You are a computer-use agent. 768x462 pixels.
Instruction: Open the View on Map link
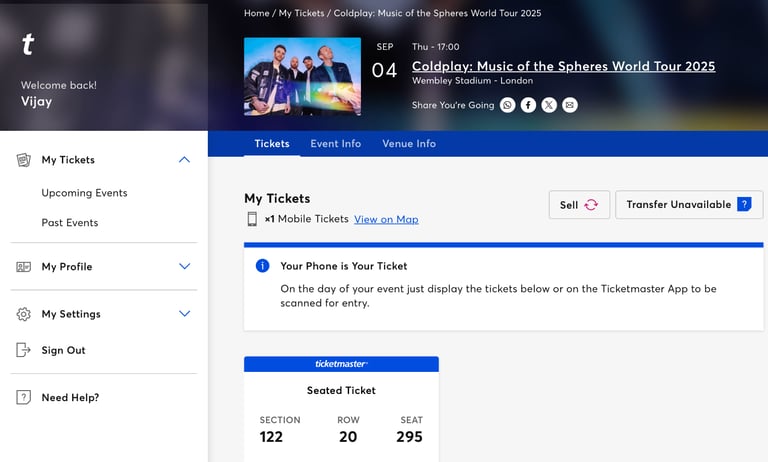(x=386, y=219)
